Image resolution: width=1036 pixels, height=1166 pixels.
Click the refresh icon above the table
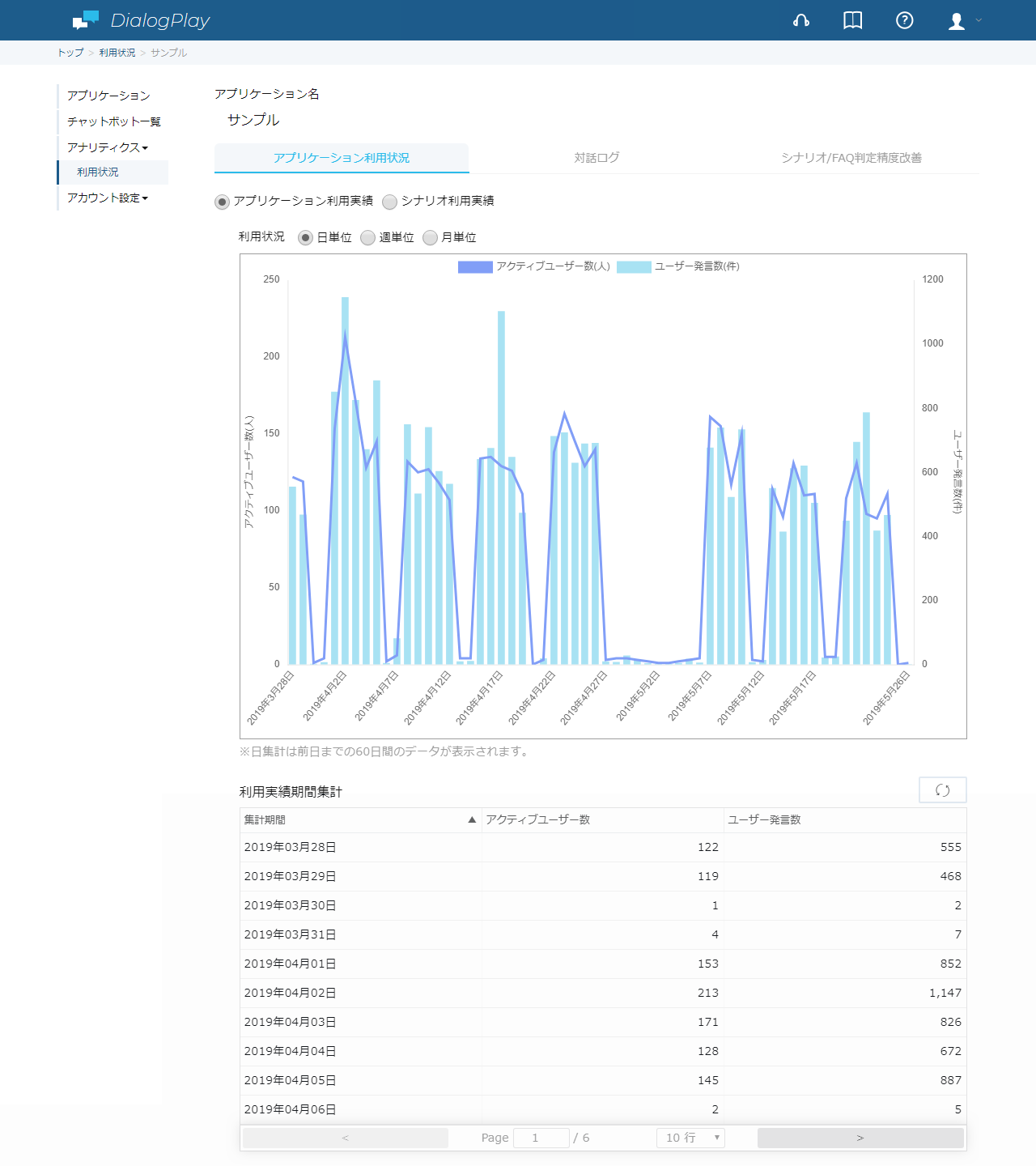943,790
